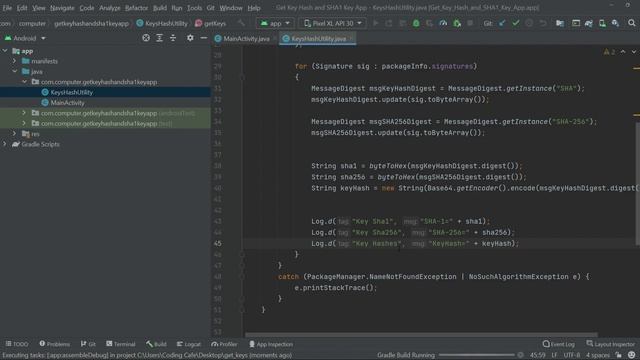Open the Profile app gauge icon
Image resolution: width=640 pixels, height=360 pixels.
click(x=443, y=23)
